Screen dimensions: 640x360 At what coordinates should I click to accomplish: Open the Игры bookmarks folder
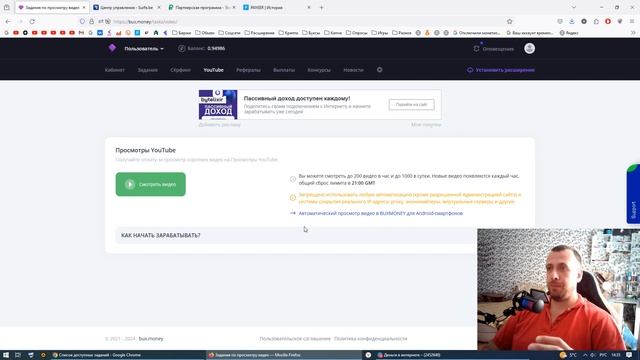(380, 33)
